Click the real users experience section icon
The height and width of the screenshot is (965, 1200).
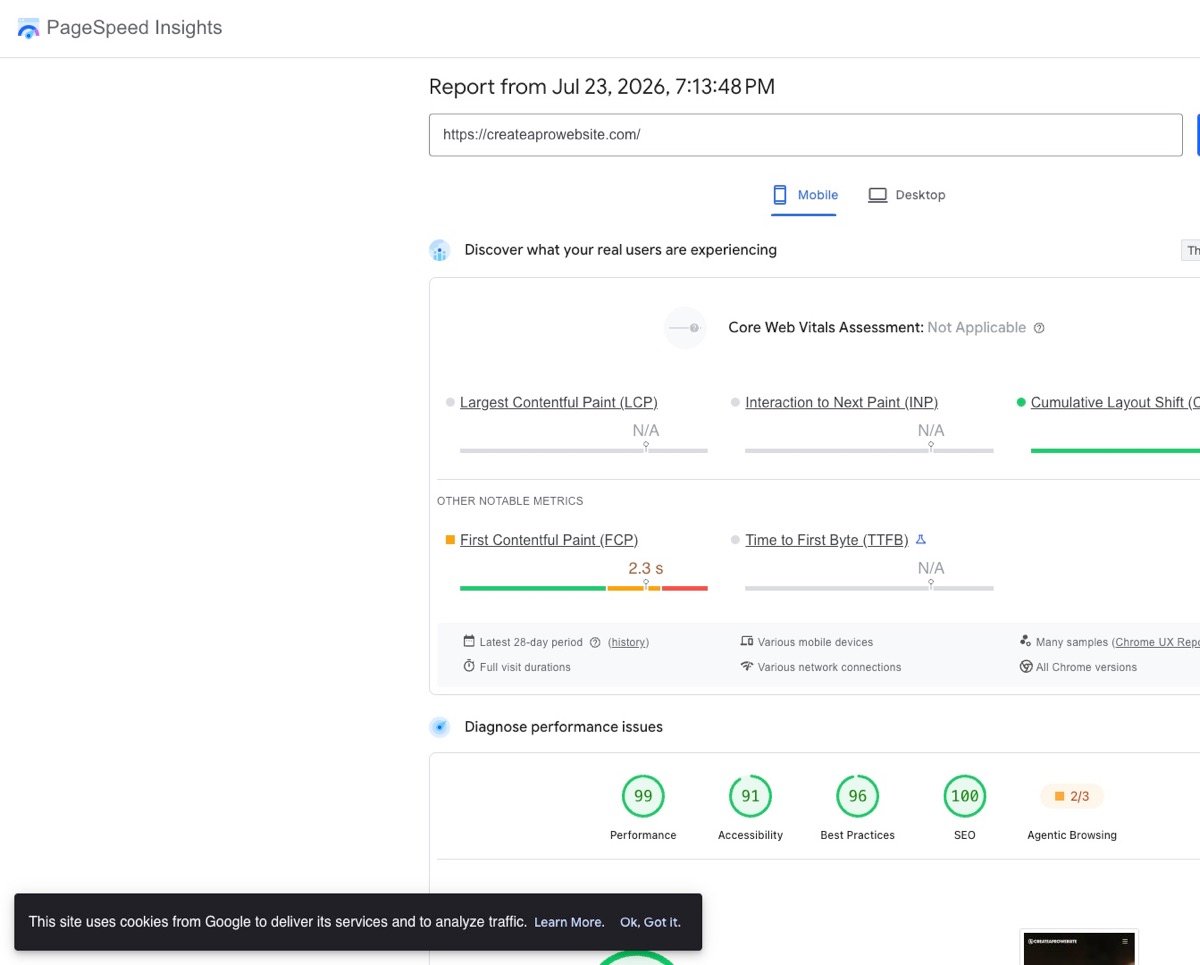440,250
